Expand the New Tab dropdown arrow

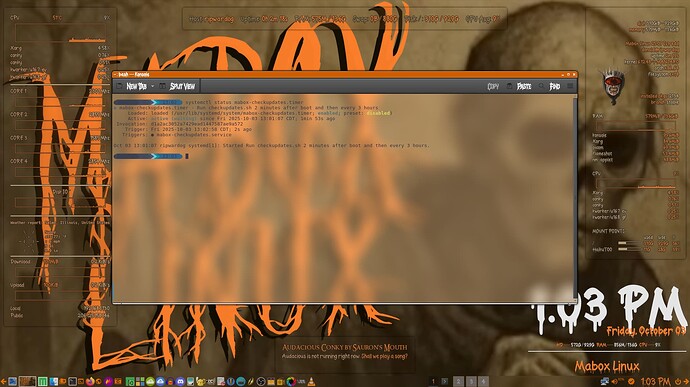tap(153, 87)
